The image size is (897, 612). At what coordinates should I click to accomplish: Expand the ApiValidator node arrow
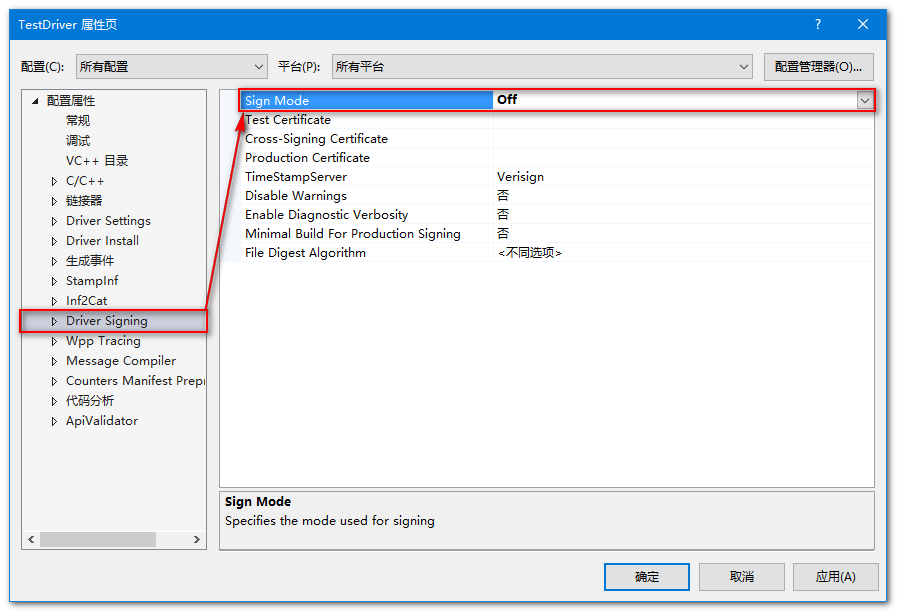pos(54,422)
